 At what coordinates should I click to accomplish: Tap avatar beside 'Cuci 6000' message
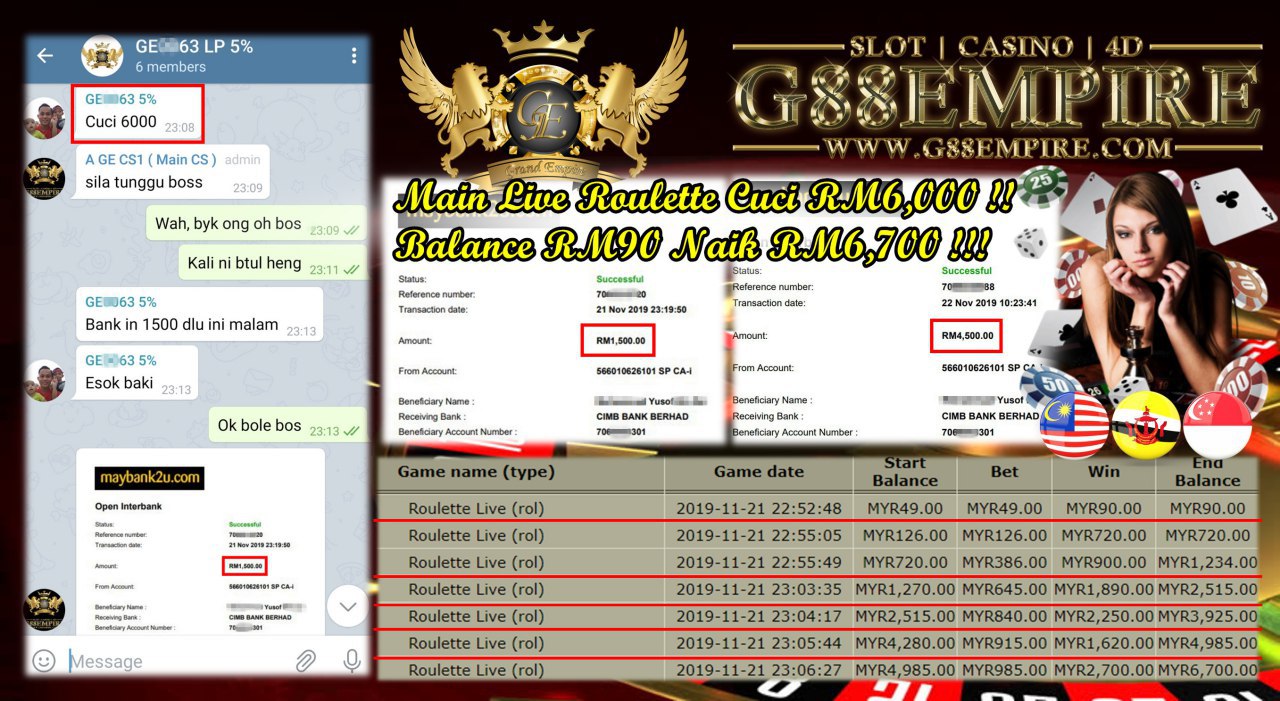45,118
